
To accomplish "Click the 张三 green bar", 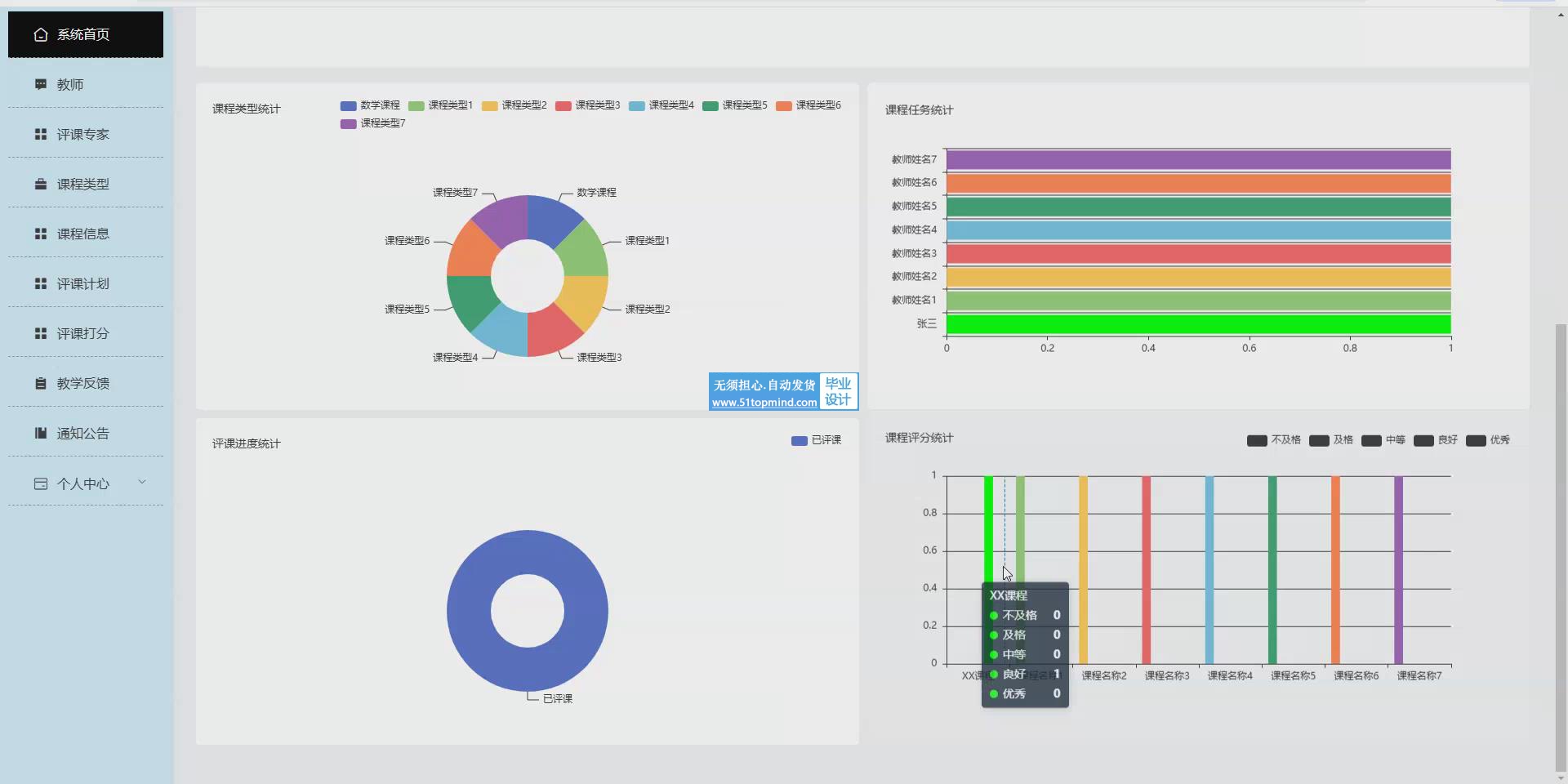I will [1198, 324].
